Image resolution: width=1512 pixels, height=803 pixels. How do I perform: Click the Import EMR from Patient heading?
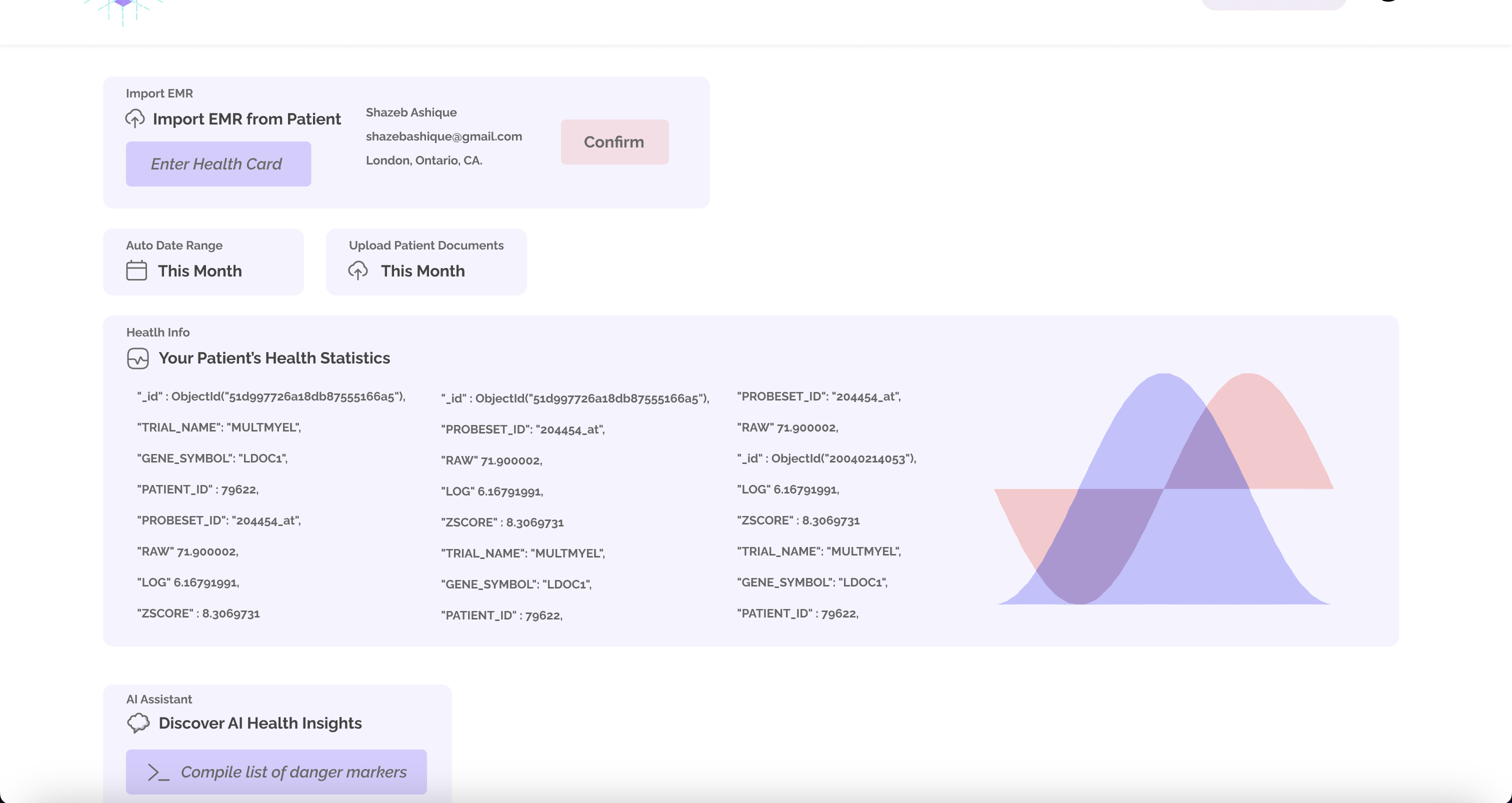tap(246, 118)
